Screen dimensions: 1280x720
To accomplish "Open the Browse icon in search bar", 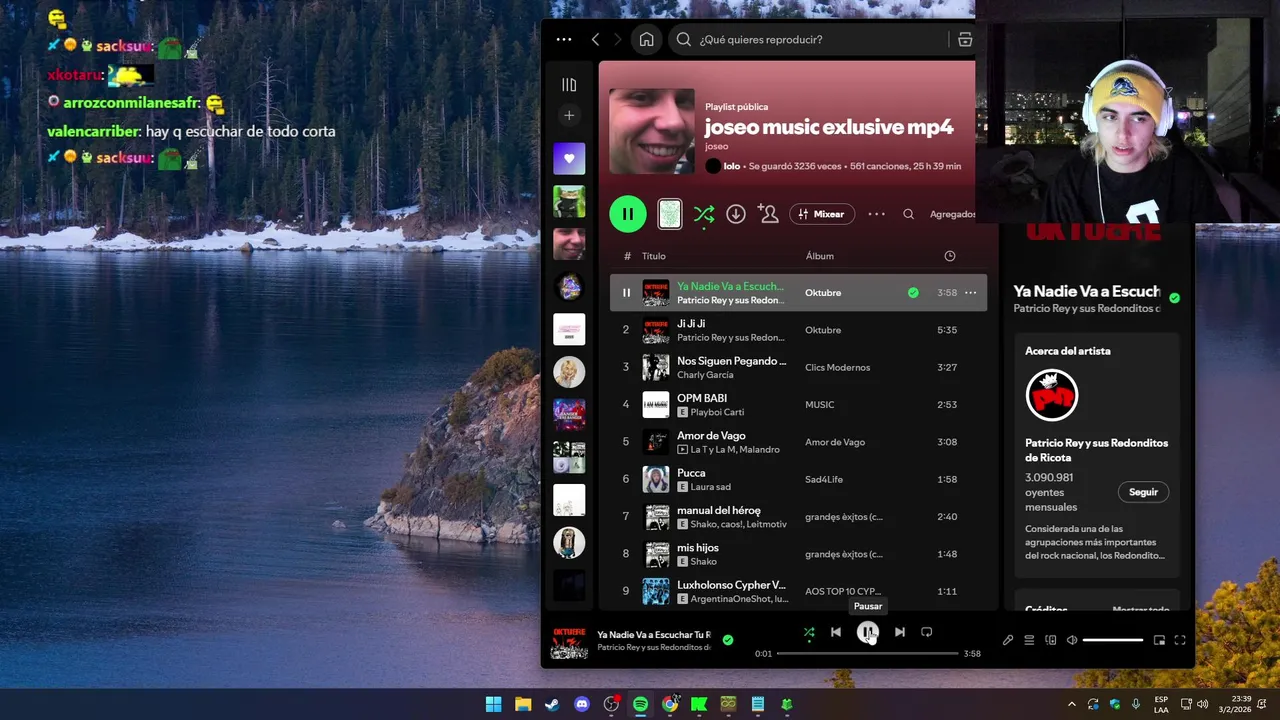I will 965,40.
